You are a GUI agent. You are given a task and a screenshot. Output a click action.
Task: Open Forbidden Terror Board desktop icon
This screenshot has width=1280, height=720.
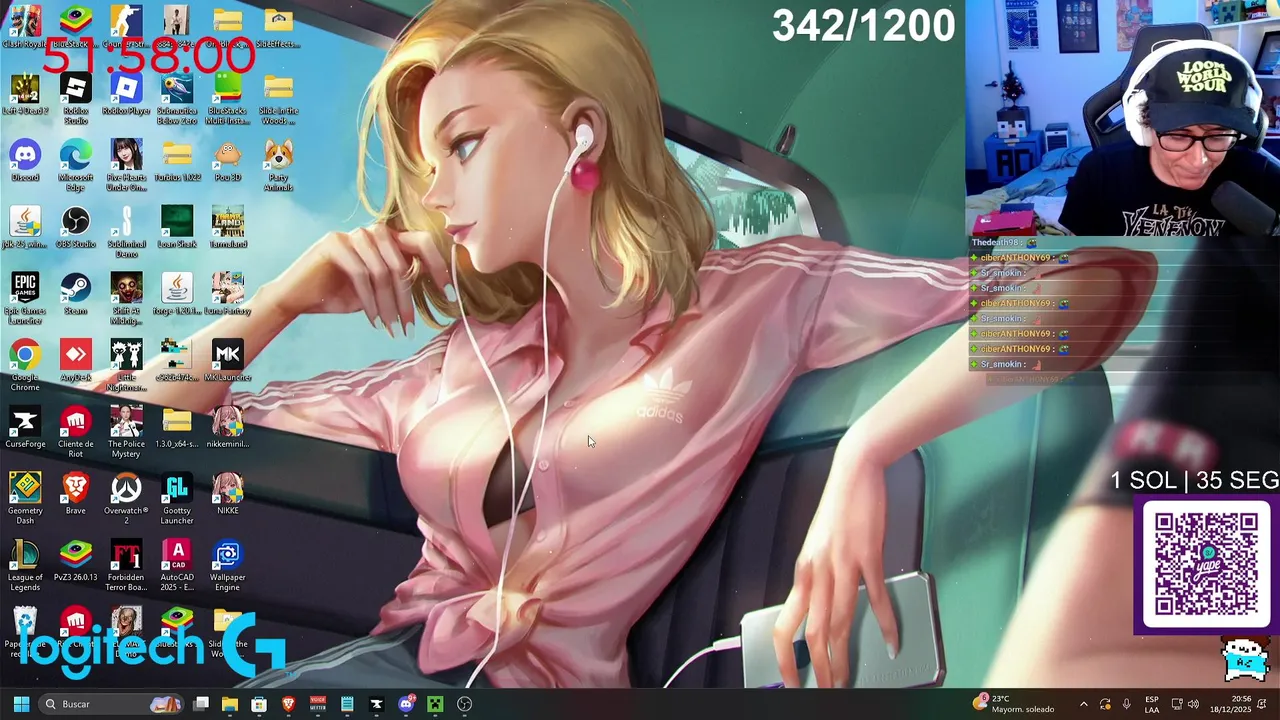pos(126,566)
